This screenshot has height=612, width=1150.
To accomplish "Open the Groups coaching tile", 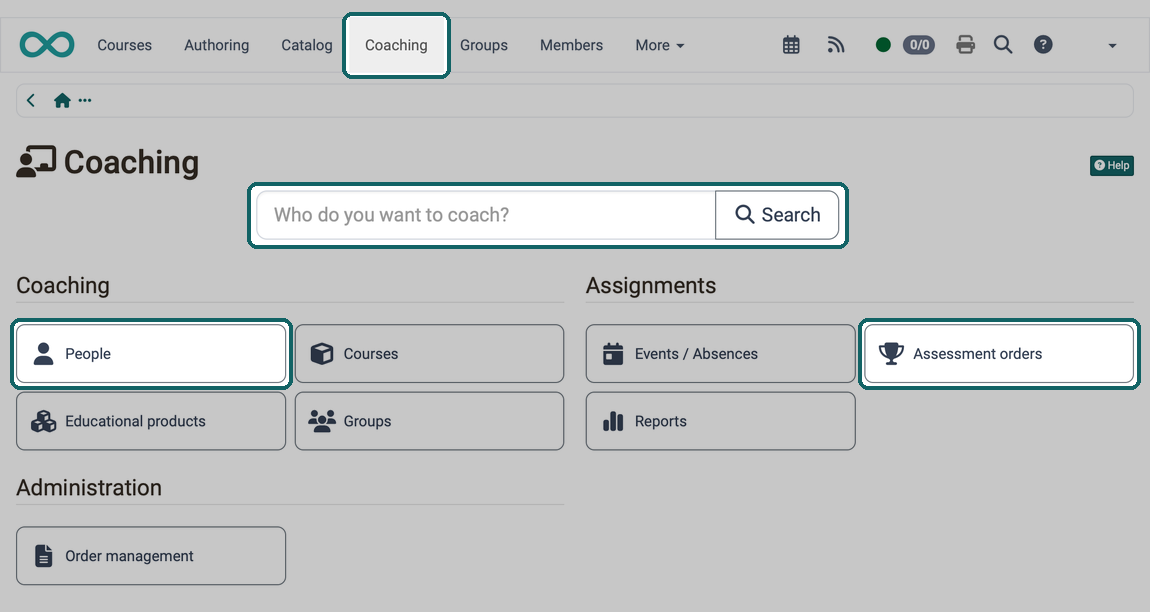I will 429,421.
